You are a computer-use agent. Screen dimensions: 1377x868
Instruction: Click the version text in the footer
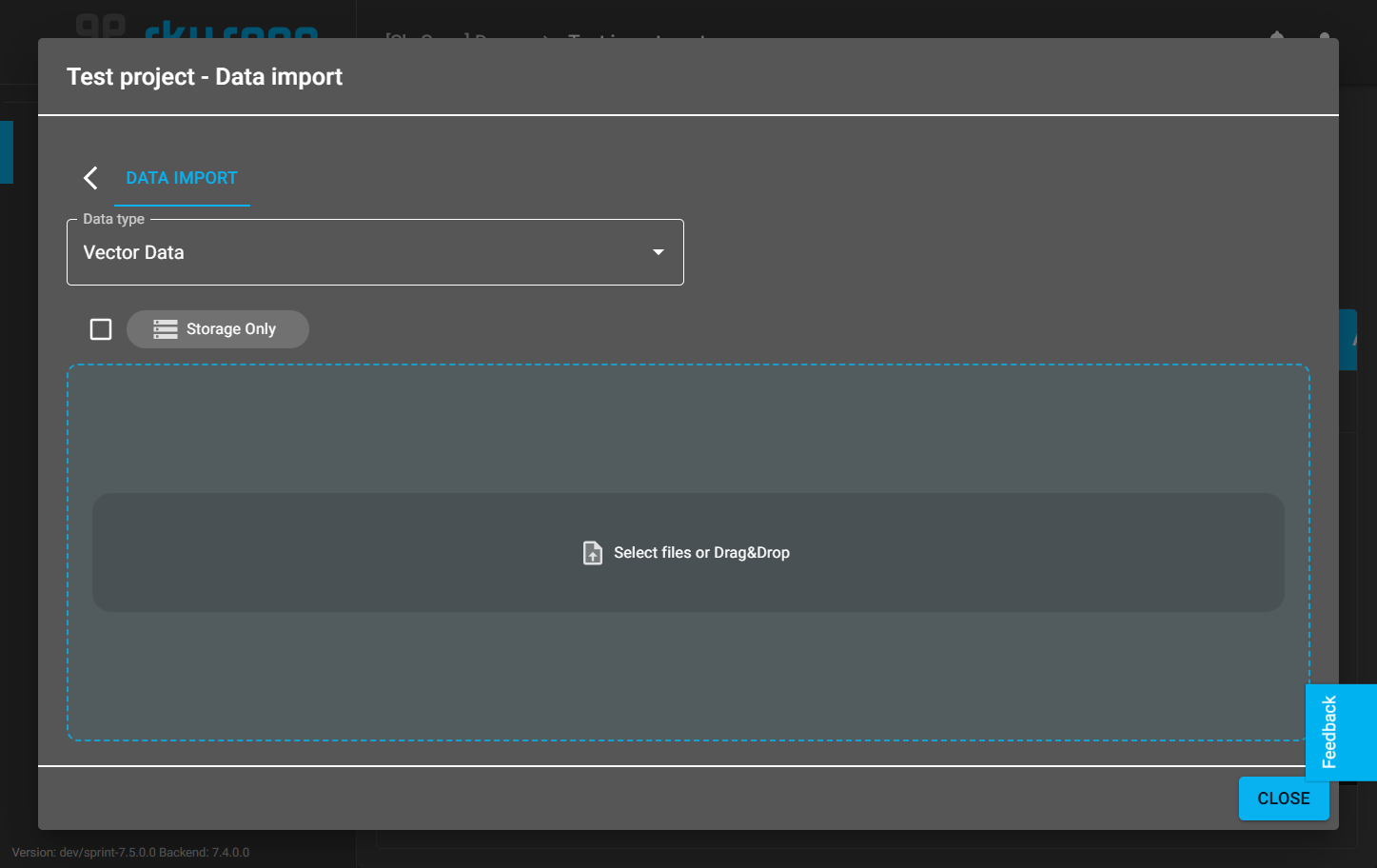[130, 853]
